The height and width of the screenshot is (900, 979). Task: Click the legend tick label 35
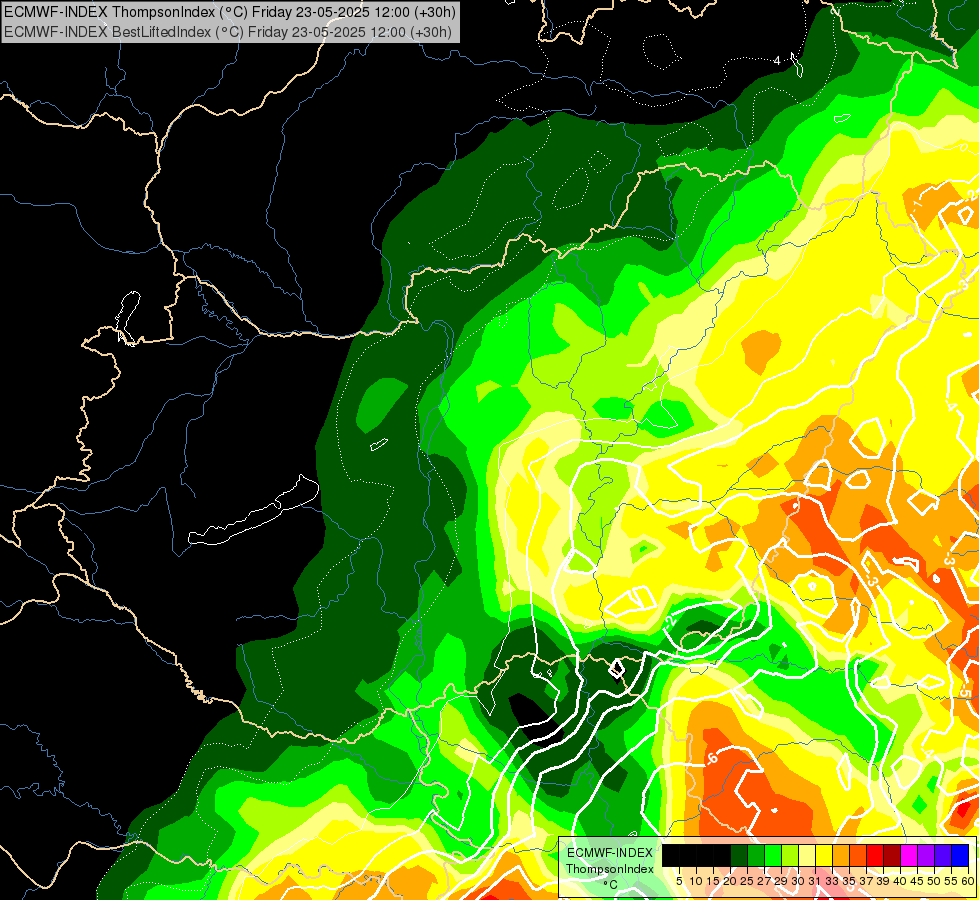point(849,881)
